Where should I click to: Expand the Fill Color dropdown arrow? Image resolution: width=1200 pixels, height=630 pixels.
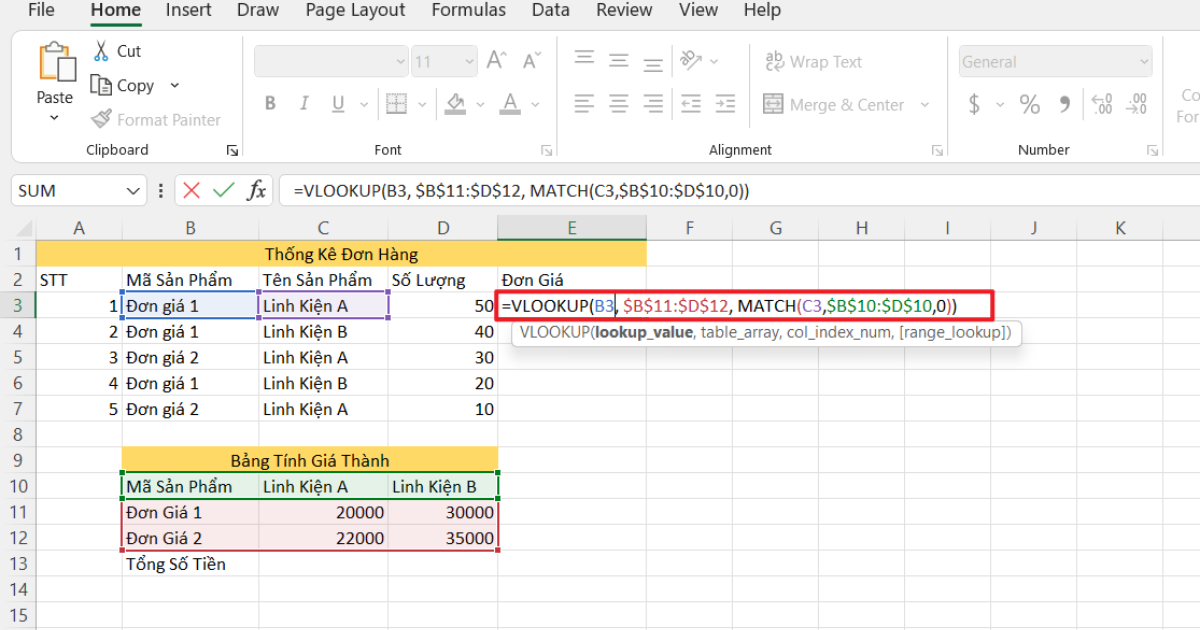482,104
